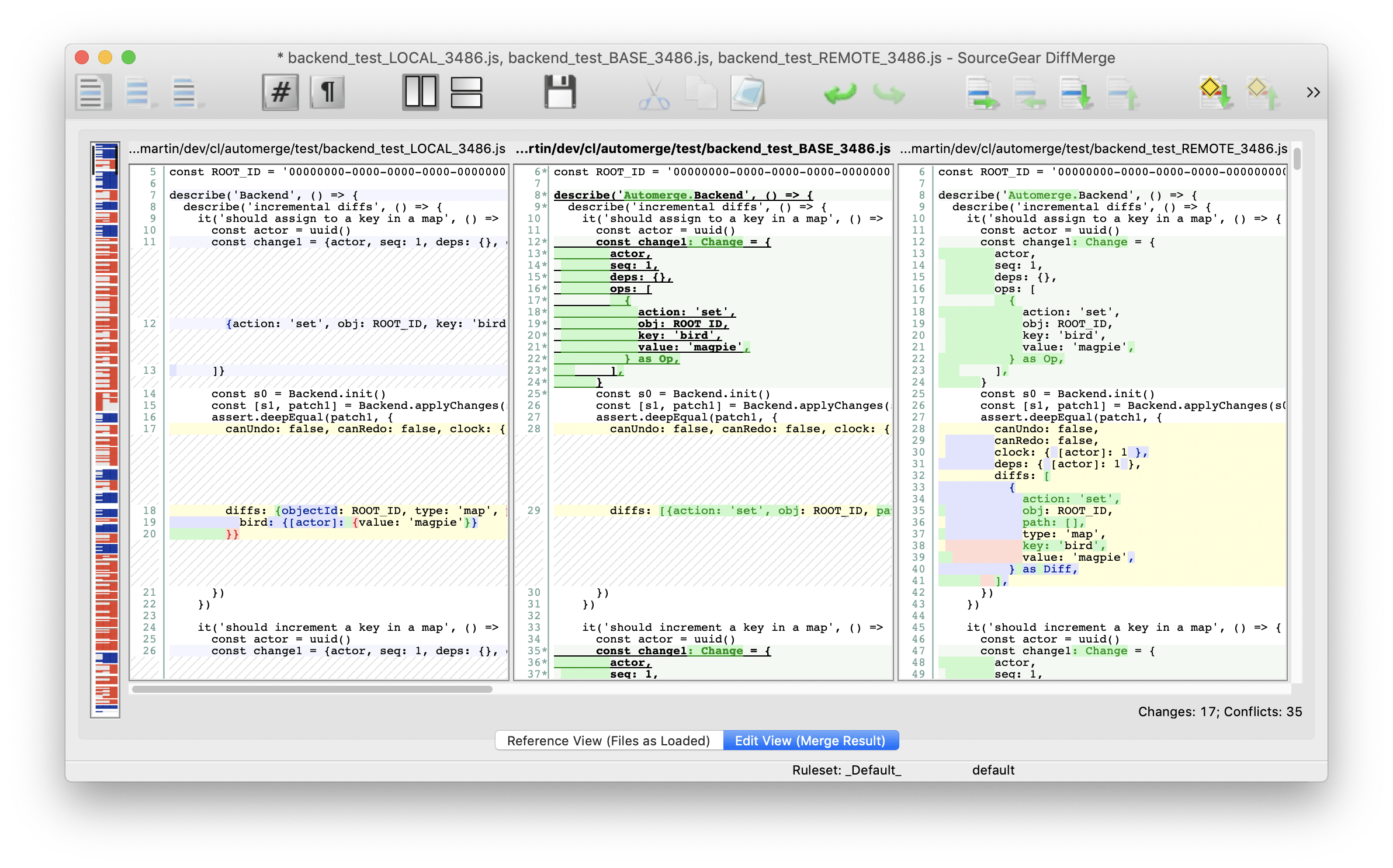The height and width of the screenshot is (868, 1393).
Task: Expand the toolbar overflow chevron
Action: tap(1313, 92)
